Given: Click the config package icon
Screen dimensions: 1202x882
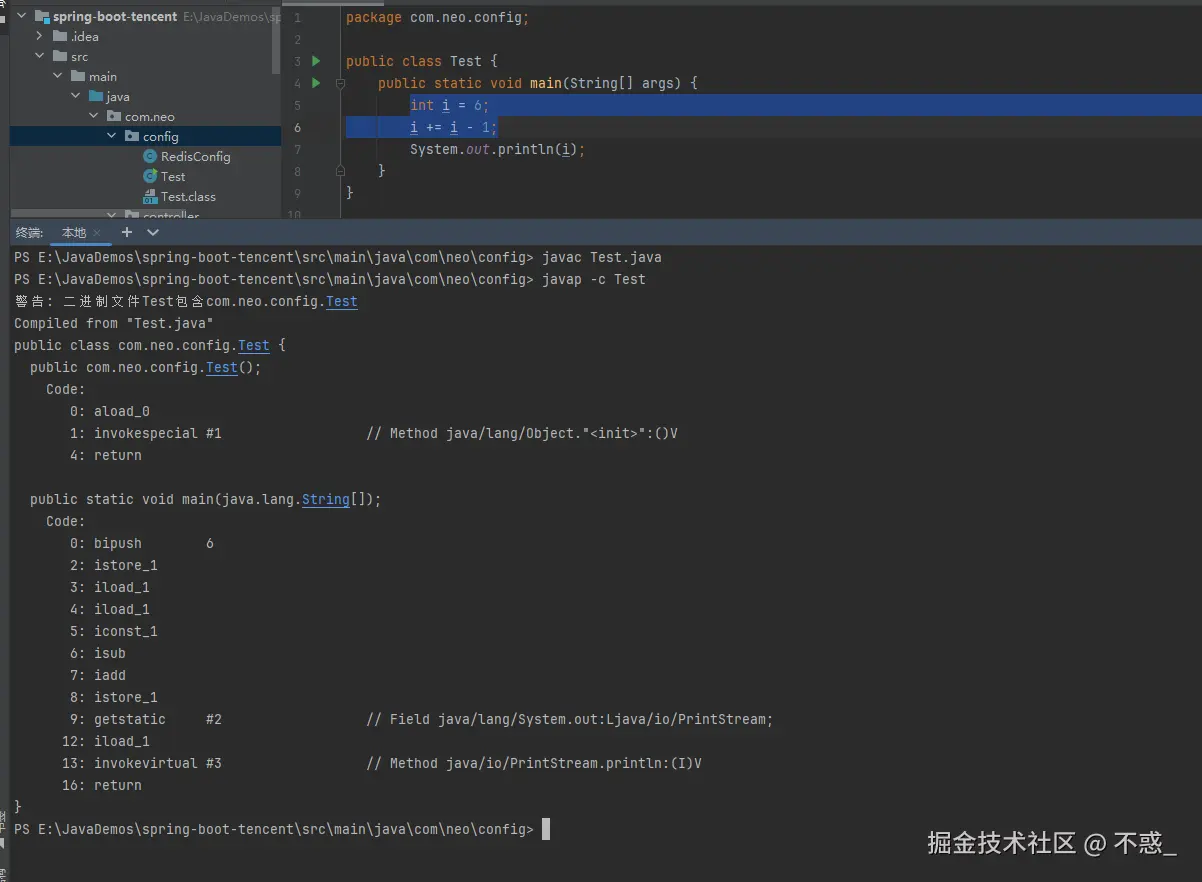Looking at the screenshot, I should click(132, 136).
